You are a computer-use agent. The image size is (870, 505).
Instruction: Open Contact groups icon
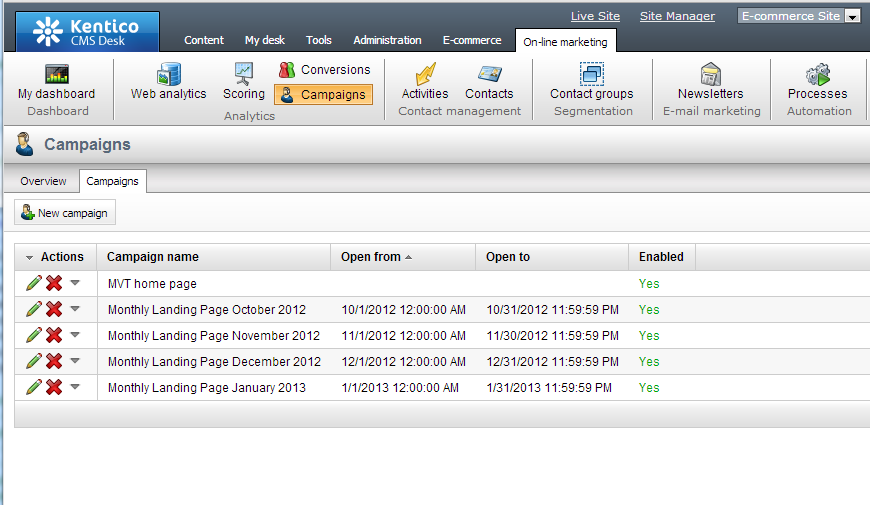click(x=592, y=74)
